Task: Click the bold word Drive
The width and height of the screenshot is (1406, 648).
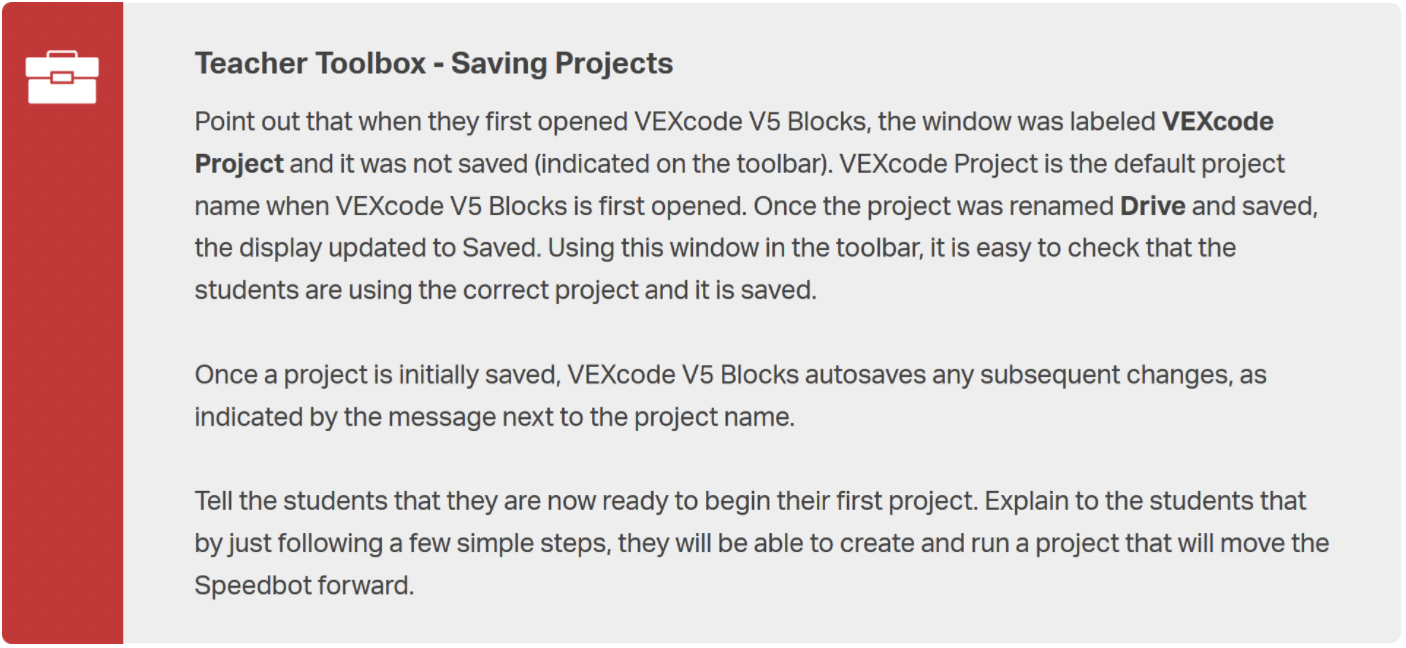Action: (1152, 206)
